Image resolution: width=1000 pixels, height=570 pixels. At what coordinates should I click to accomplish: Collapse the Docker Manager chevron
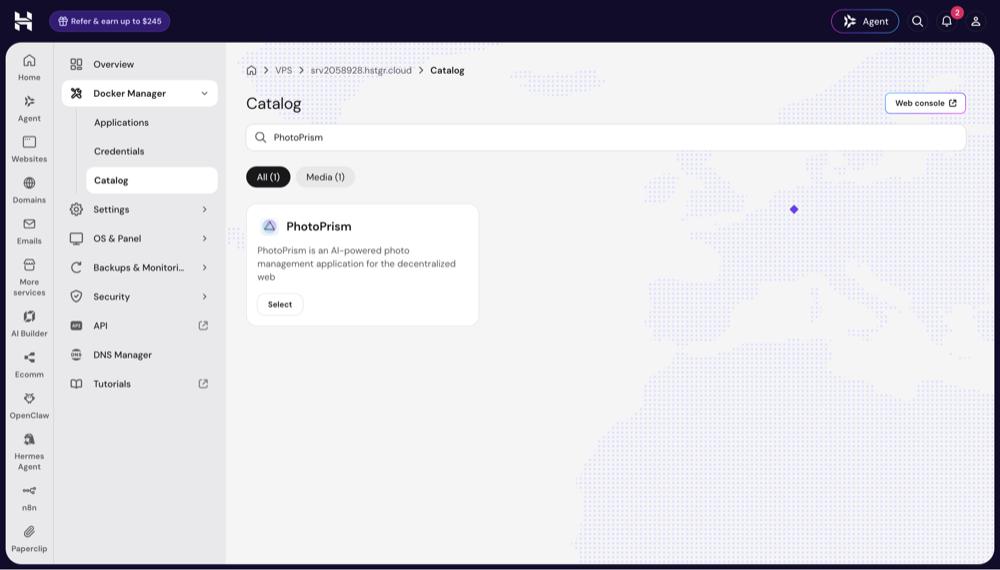click(x=204, y=94)
